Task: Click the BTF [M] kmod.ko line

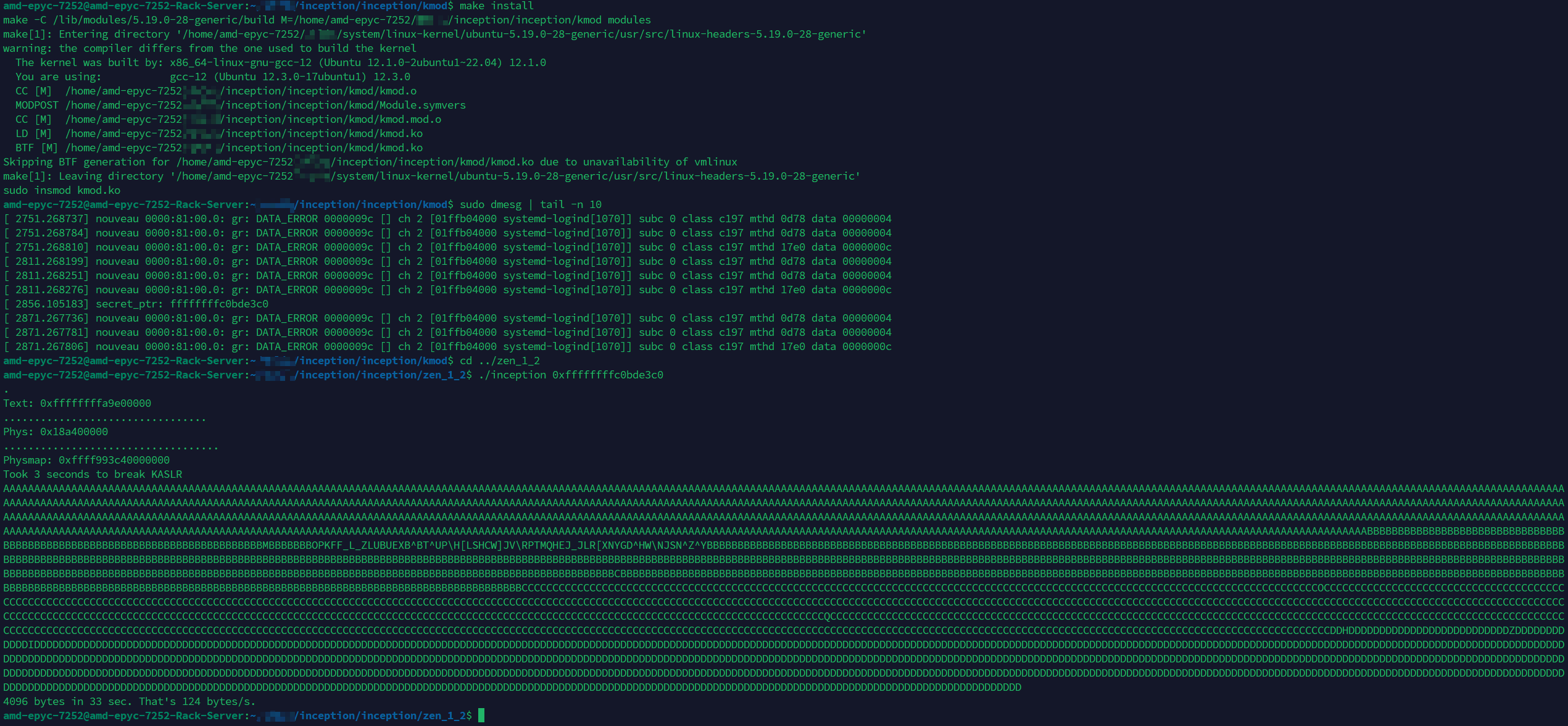Action: pos(219,148)
